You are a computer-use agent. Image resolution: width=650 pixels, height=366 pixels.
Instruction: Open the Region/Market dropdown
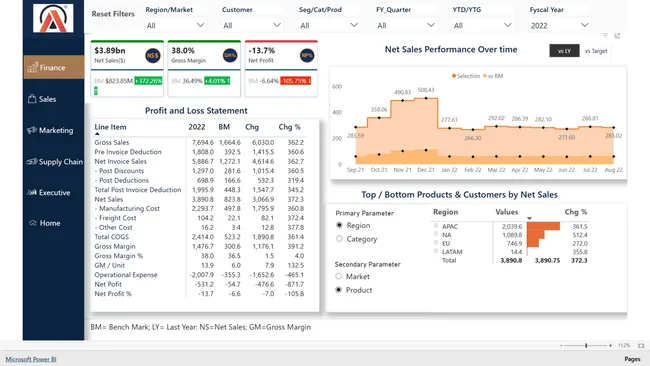click(175, 25)
